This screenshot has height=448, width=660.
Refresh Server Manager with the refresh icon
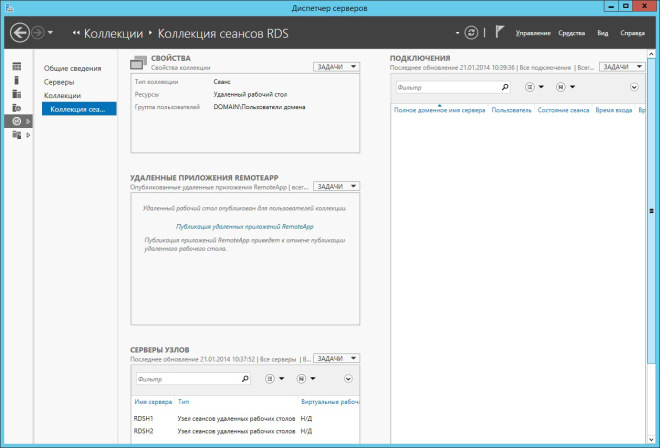click(471, 33)
